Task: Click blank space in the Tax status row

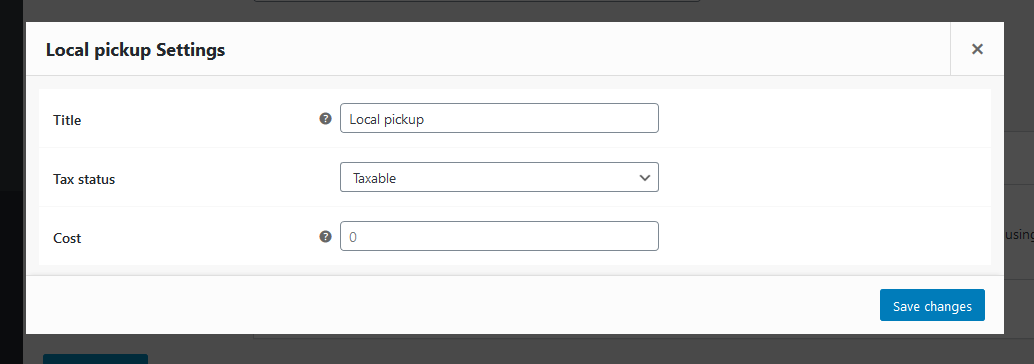Action: (824, 177)
